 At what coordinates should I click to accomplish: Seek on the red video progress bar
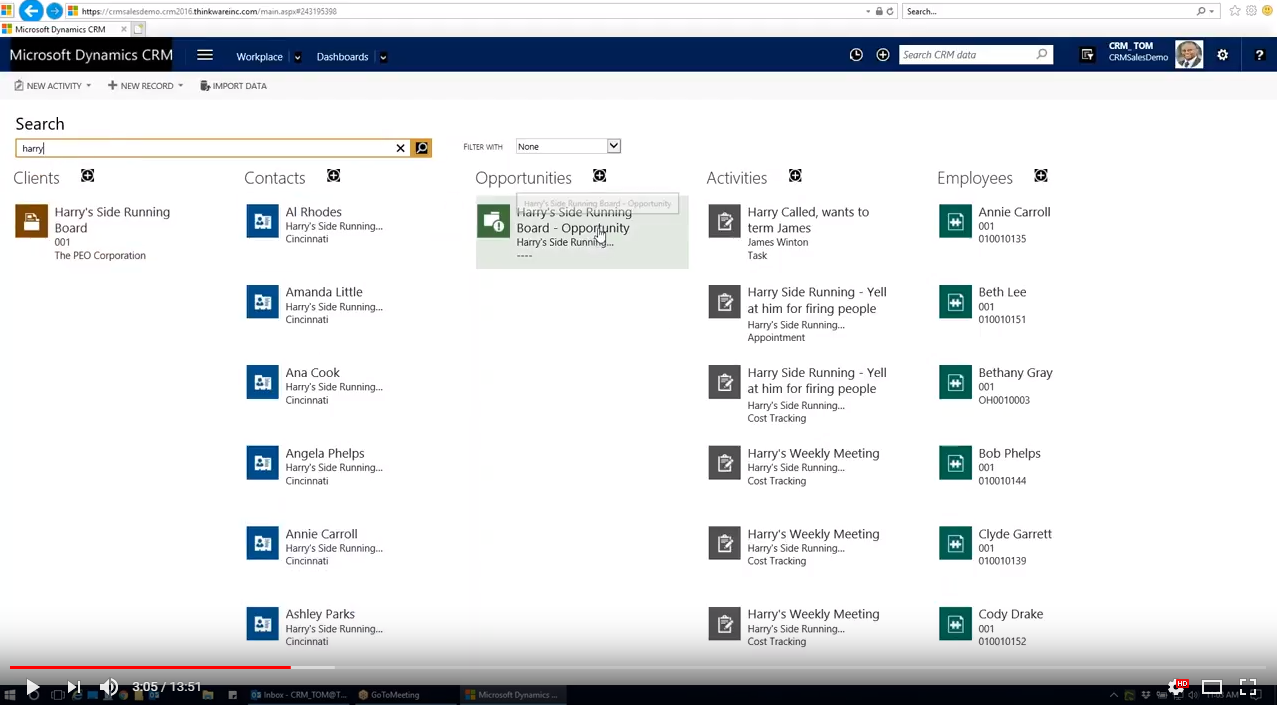[x=150, y=667]
